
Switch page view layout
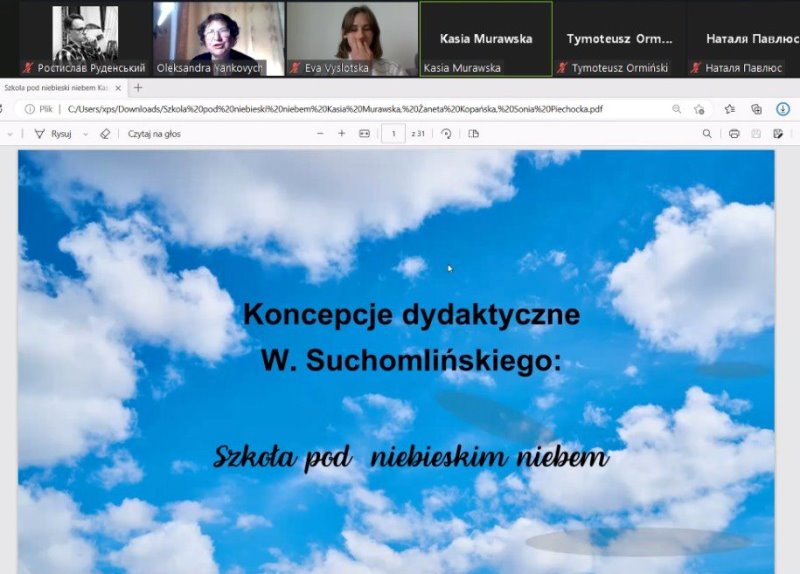(x=473, y=134)
